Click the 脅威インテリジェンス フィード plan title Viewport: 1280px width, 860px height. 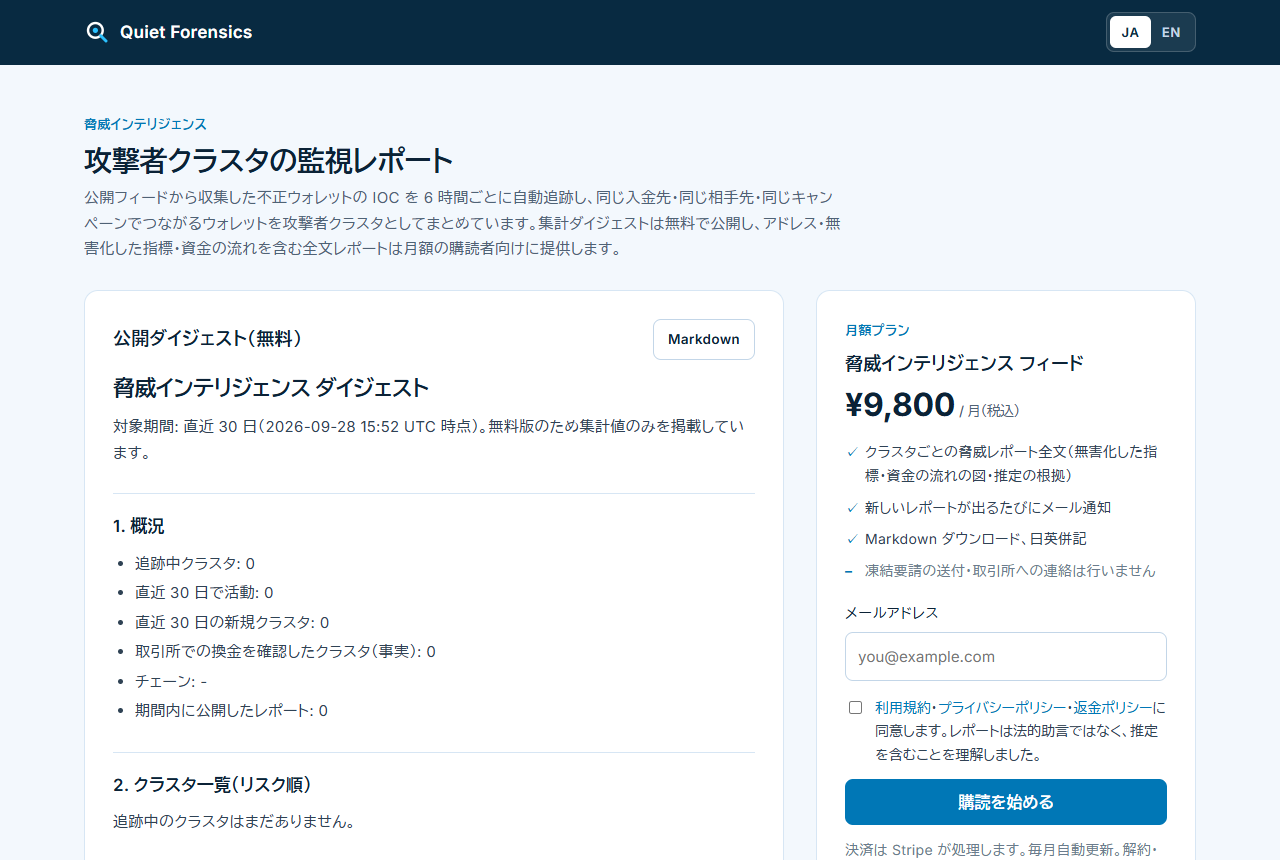point(964,363)
